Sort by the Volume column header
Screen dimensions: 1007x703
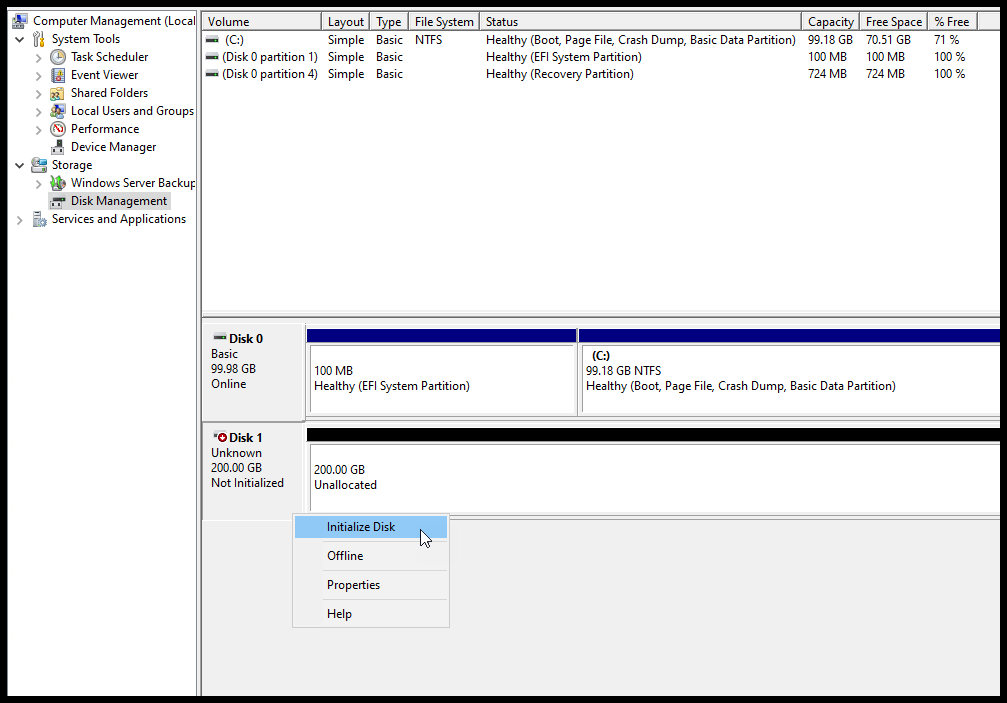tap(261, 22)
